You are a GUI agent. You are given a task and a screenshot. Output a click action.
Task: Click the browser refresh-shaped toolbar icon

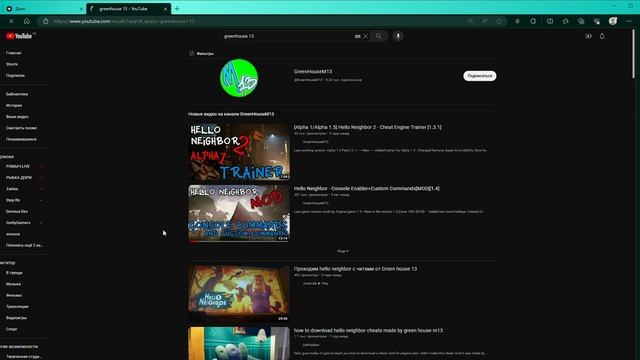pos(533,21)
